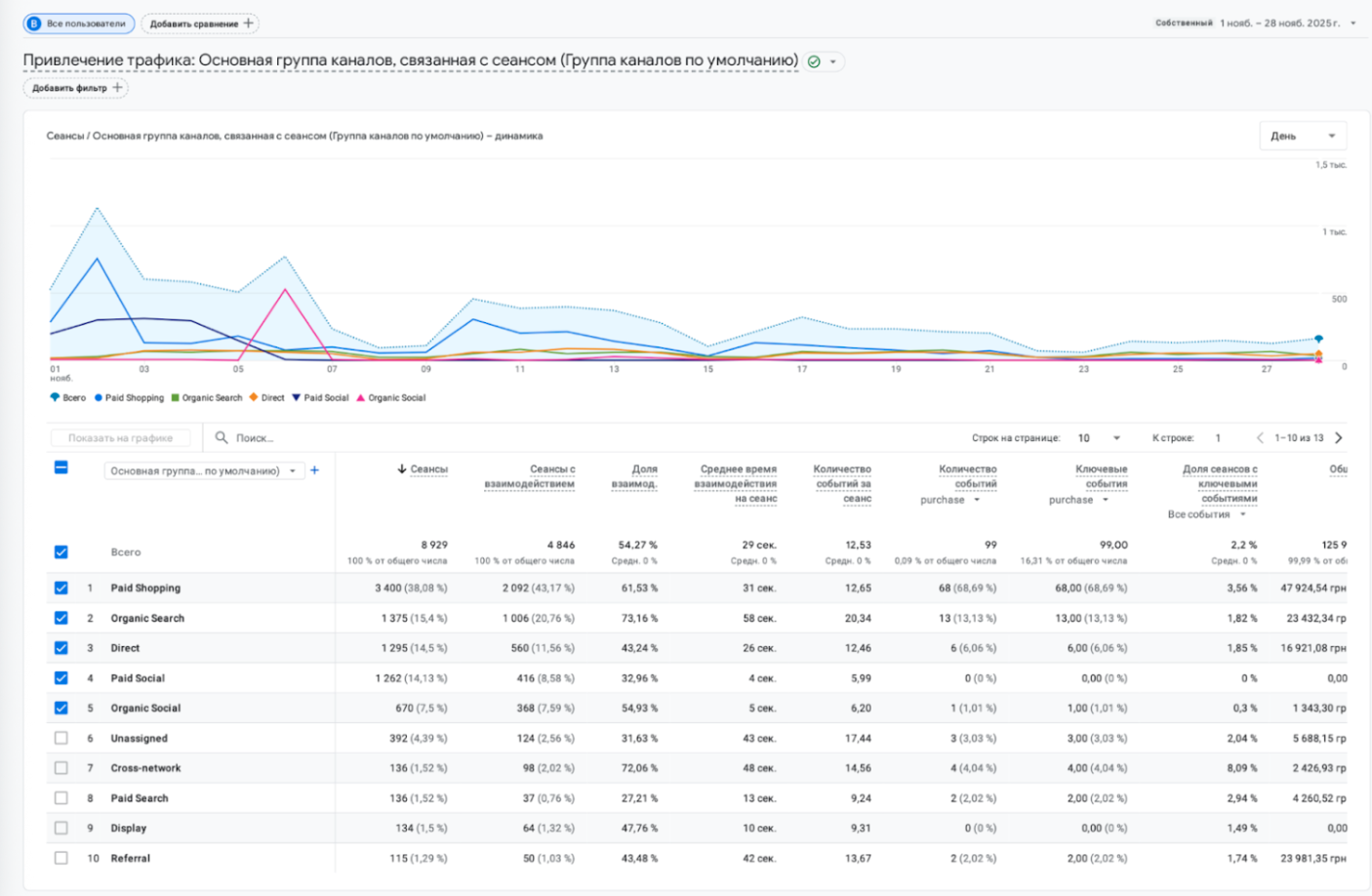This screenshot has height=896, width=1372.
Task: Click the Добавить сравнение button
Action: point(200,23)
